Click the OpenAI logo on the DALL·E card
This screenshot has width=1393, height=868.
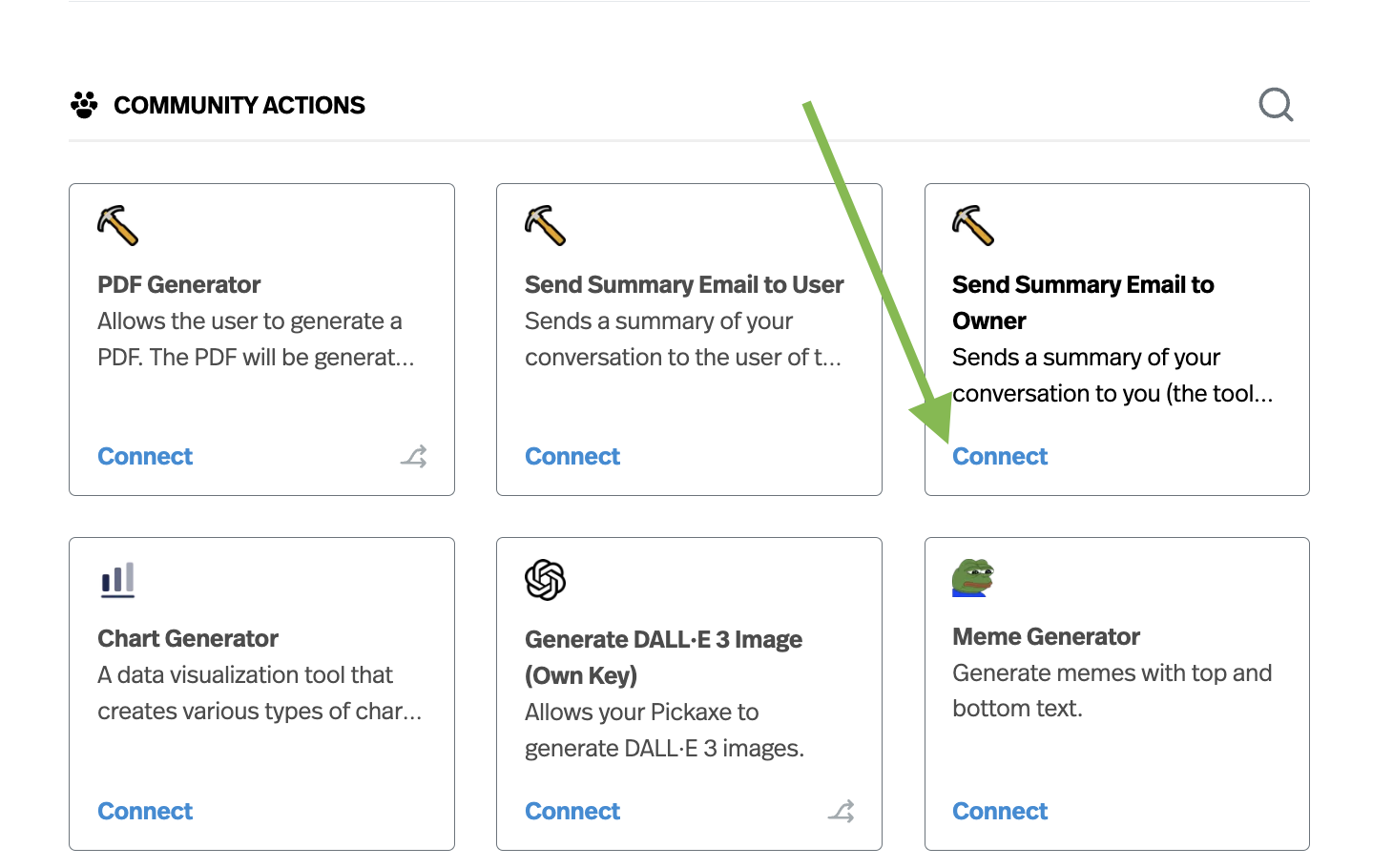point(546,579)
